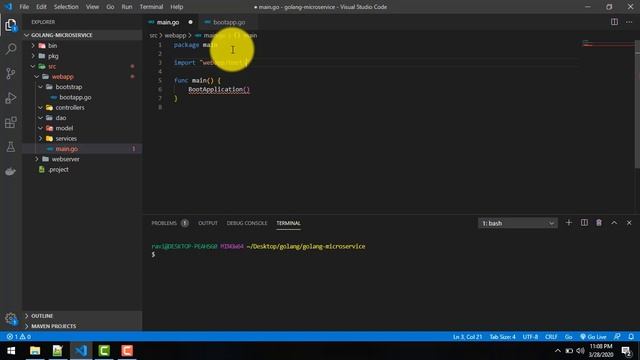Open the Terminal menu
Image resolution: width=640 pixels, height=360 pixels.
click(151, 7)
